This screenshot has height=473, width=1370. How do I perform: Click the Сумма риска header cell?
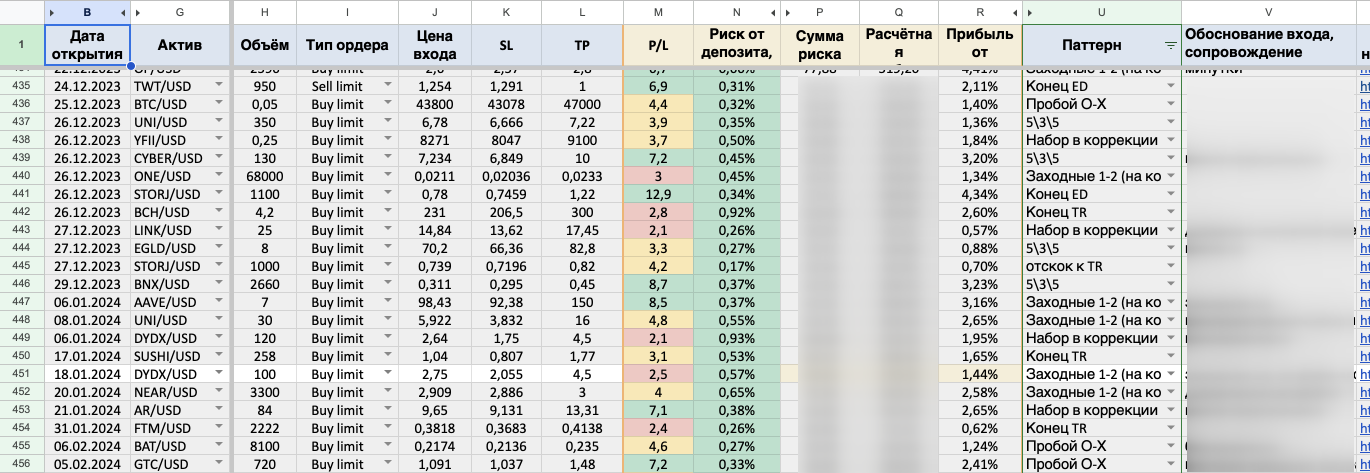pos(820,46)
